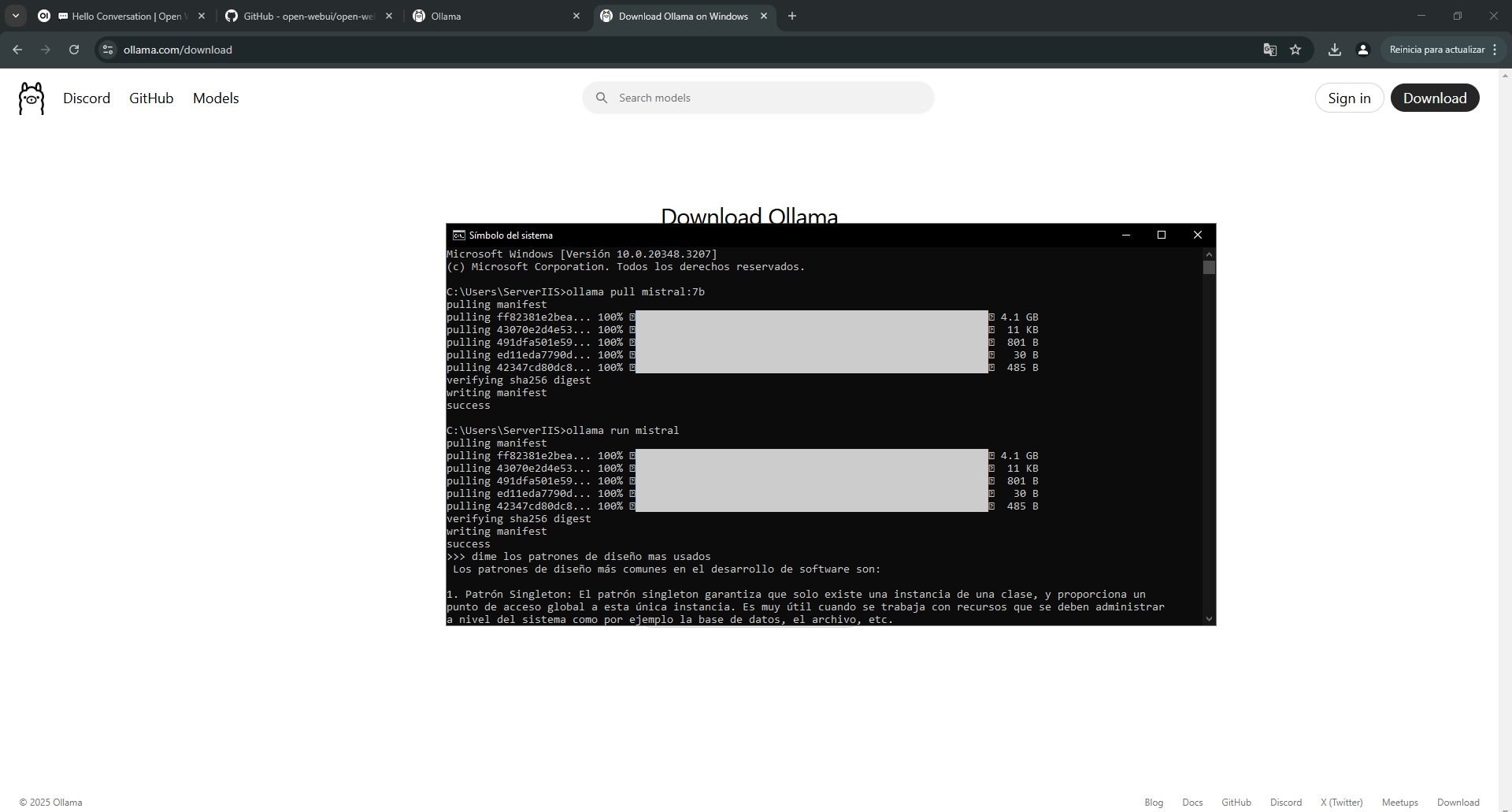This screenshot has height=812, width=1512.
Task: Switch to the GitHub open-webui tab
Action: pyautogui.click(x=309, y=16)
